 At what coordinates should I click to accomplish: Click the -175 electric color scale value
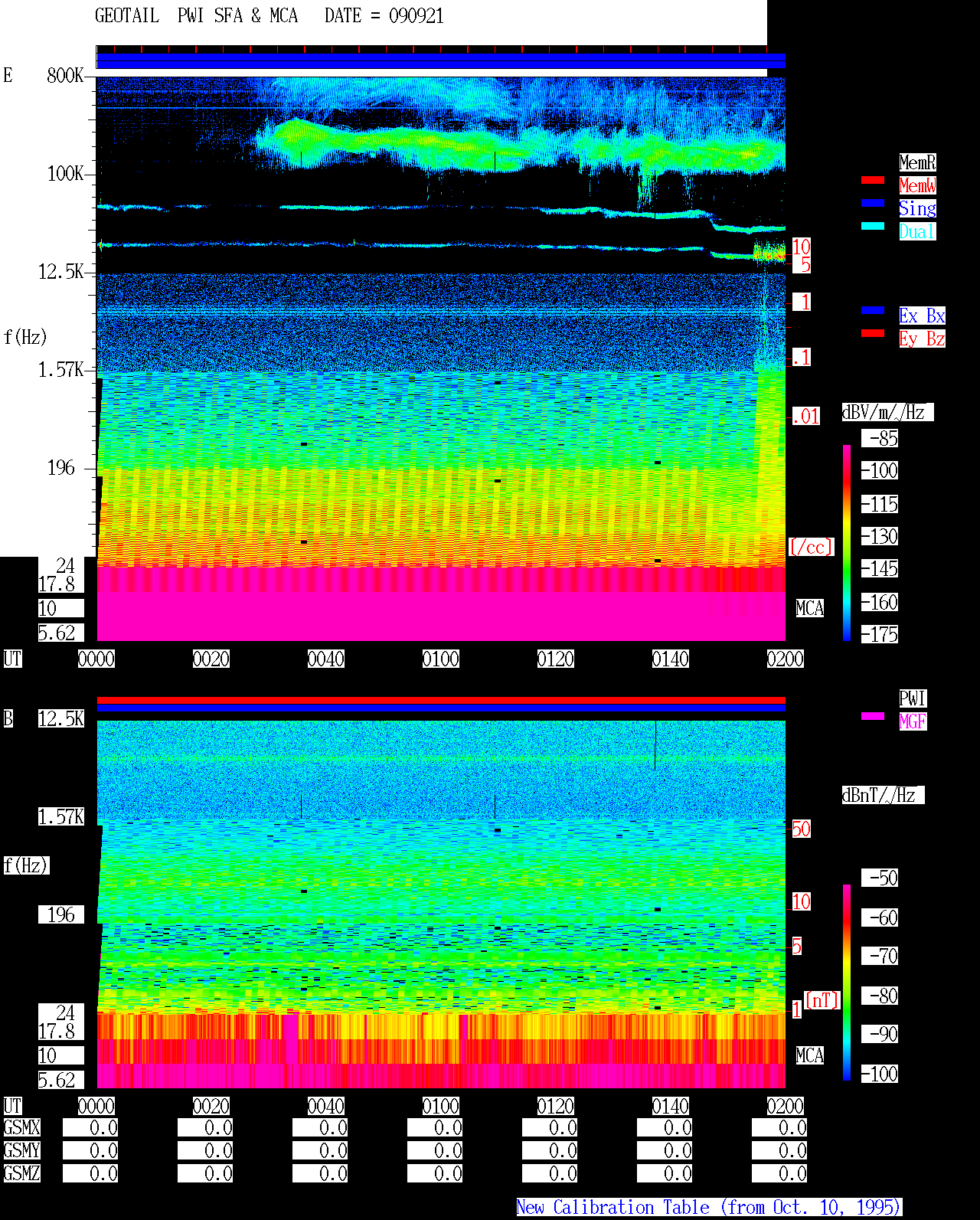[880, 634]
